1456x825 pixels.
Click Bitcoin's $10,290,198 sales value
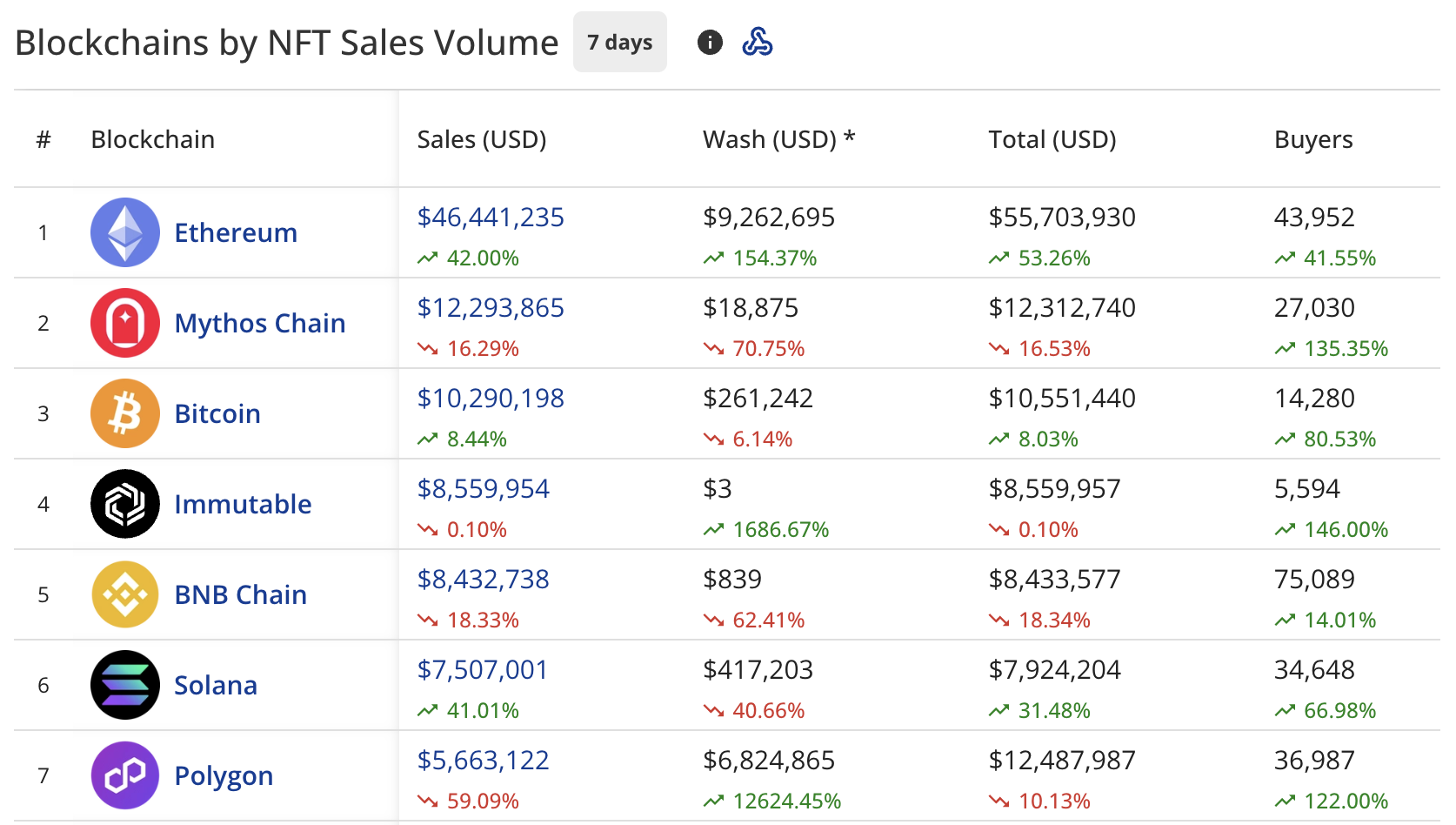pyautogui.click(x=491, y=398)
